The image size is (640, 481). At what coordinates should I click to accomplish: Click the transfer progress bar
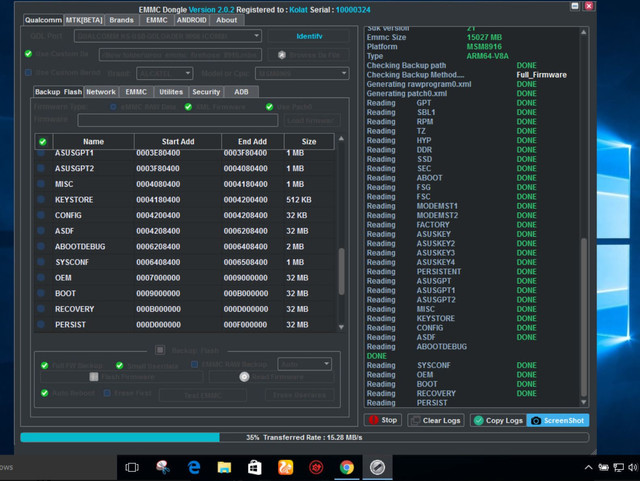[x=304, y=437]
